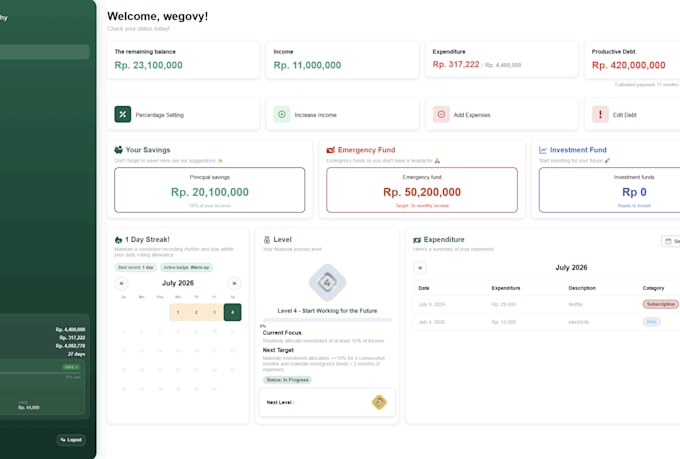
Task: Click the calendar icon in Expenditure panel
Action: (668, 241)
